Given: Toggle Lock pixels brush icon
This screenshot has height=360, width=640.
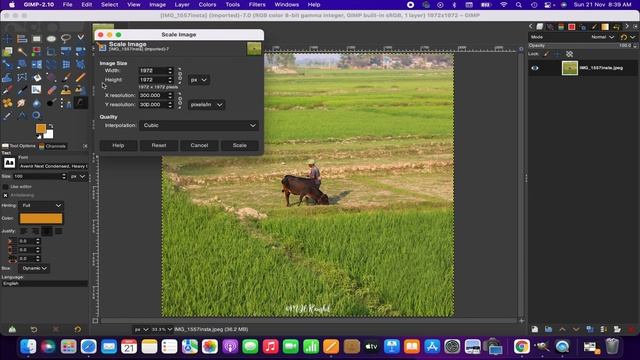Looking at the screenshot, I should tap(546, 54).
